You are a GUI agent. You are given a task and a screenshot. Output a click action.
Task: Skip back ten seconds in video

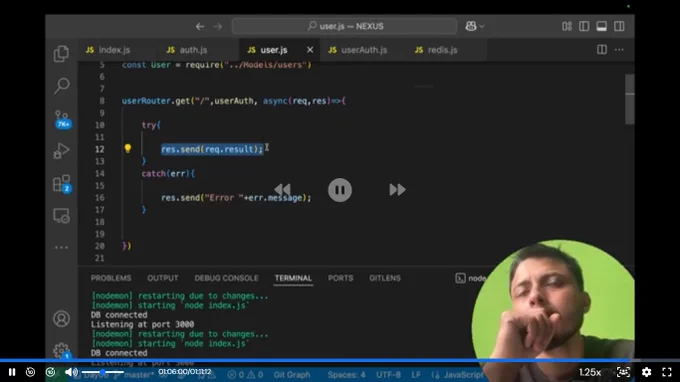[x=30, y=372]
